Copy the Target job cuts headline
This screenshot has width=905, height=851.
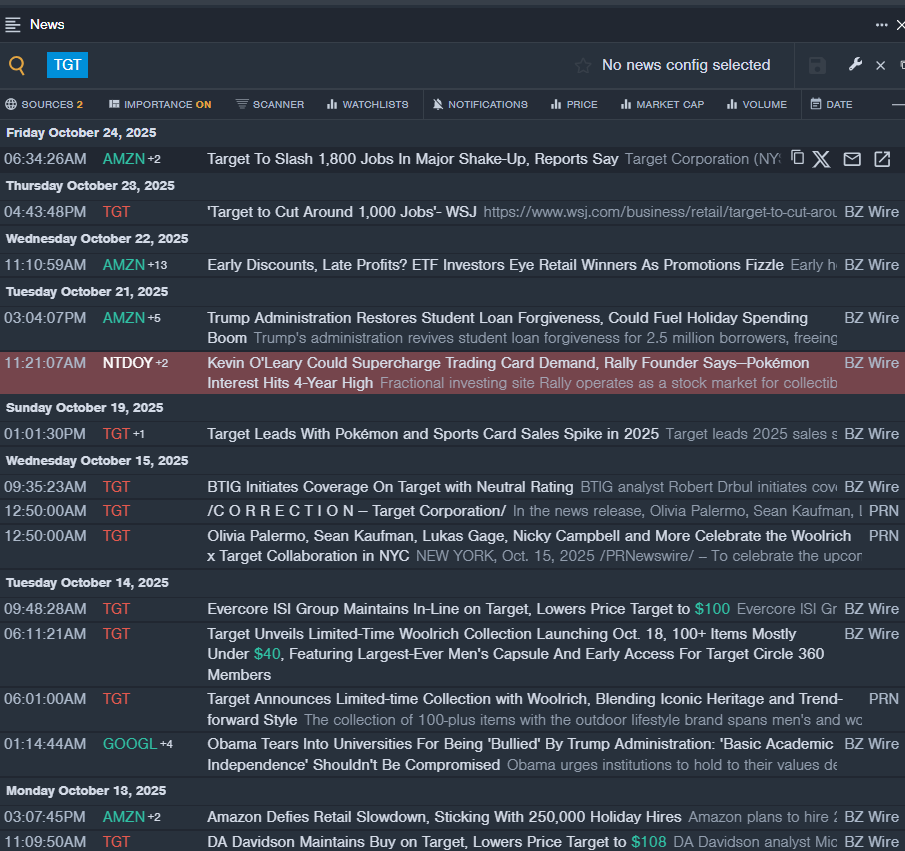(797, 158)
